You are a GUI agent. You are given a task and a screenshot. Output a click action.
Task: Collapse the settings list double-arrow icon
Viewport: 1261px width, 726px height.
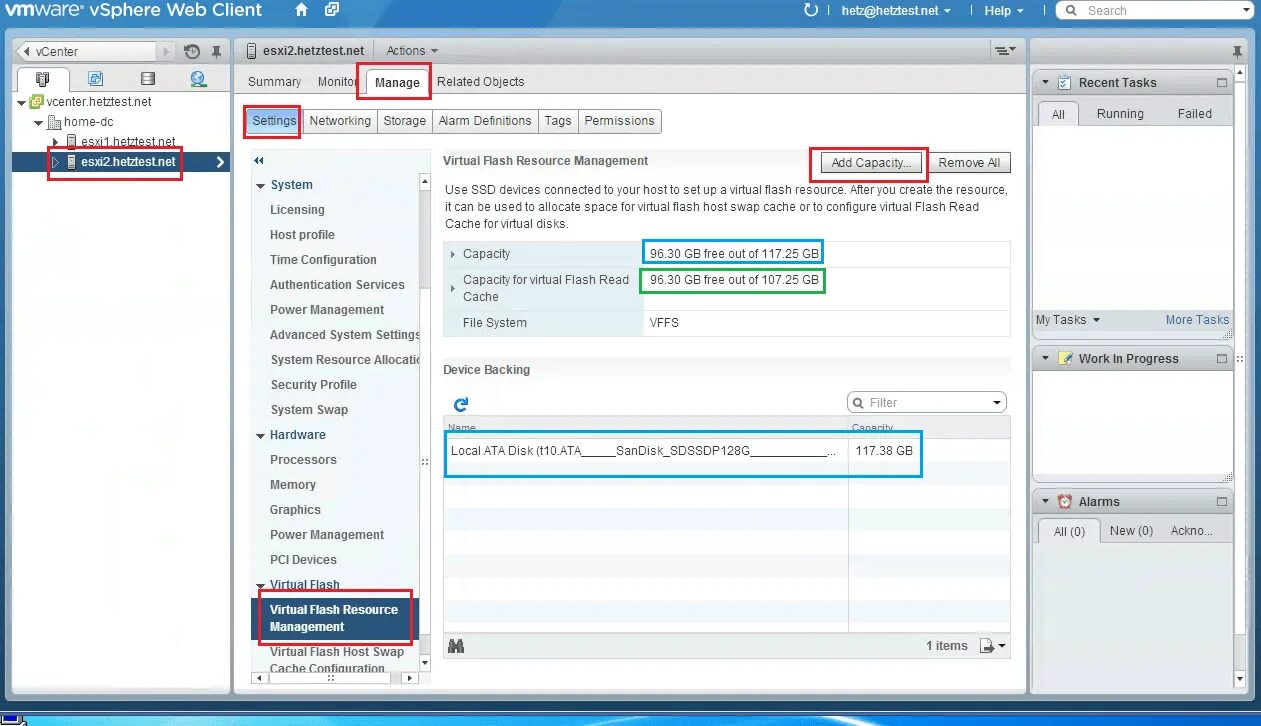tap(259, 160)
